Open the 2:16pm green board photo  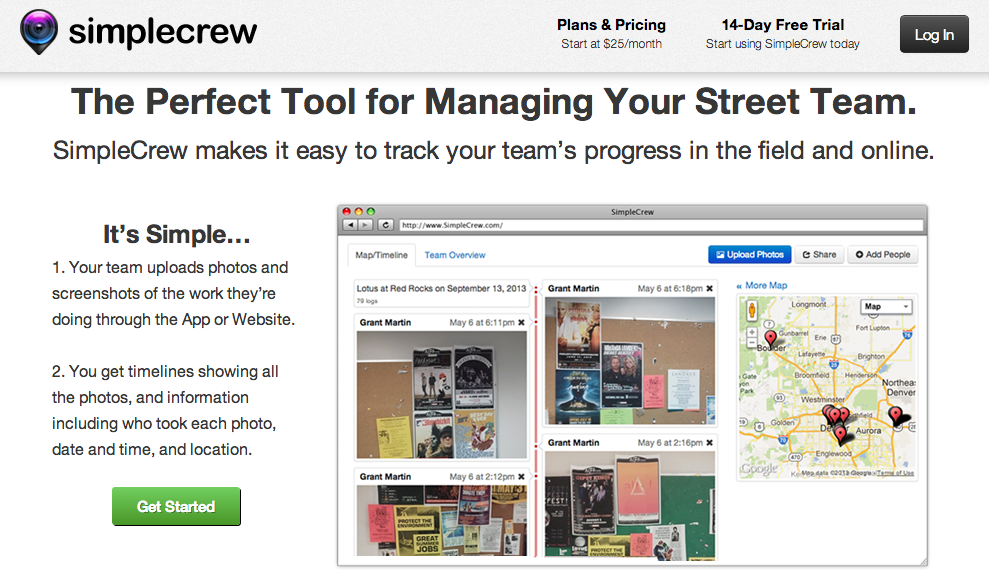pos(630,505)
